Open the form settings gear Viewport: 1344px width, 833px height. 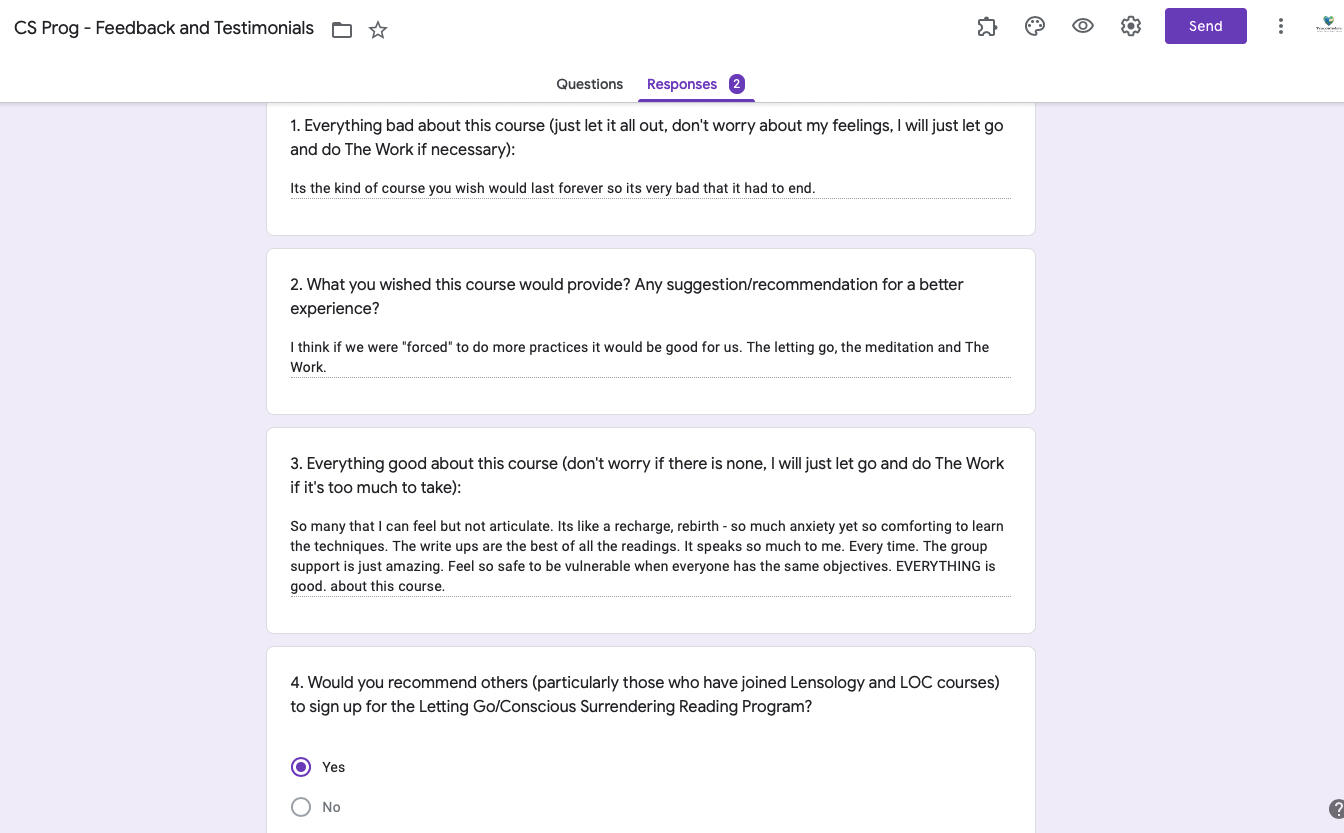1131,27
